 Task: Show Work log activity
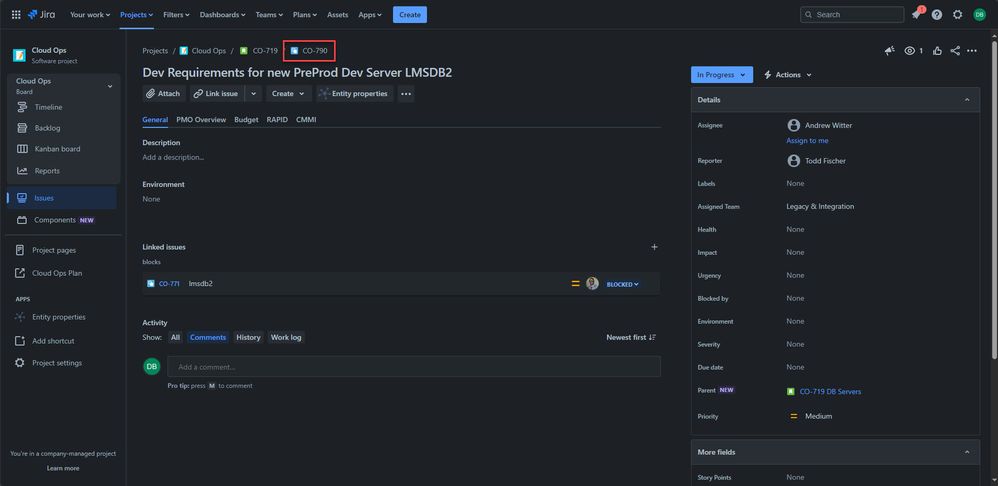(286, 337)
